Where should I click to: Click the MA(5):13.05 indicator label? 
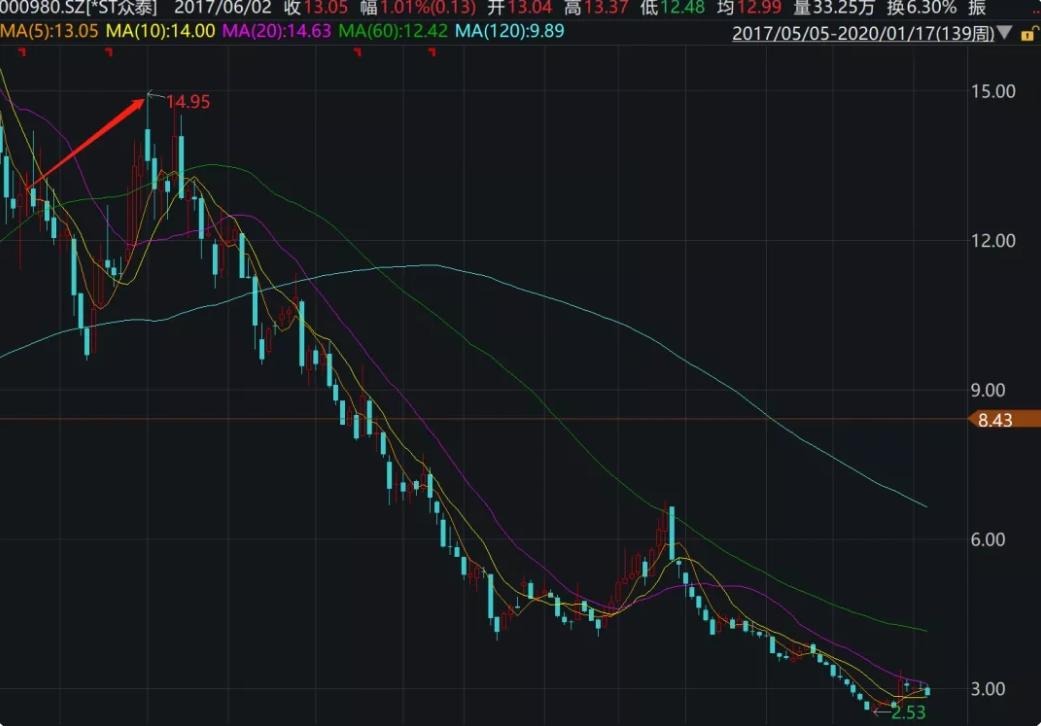49,31
